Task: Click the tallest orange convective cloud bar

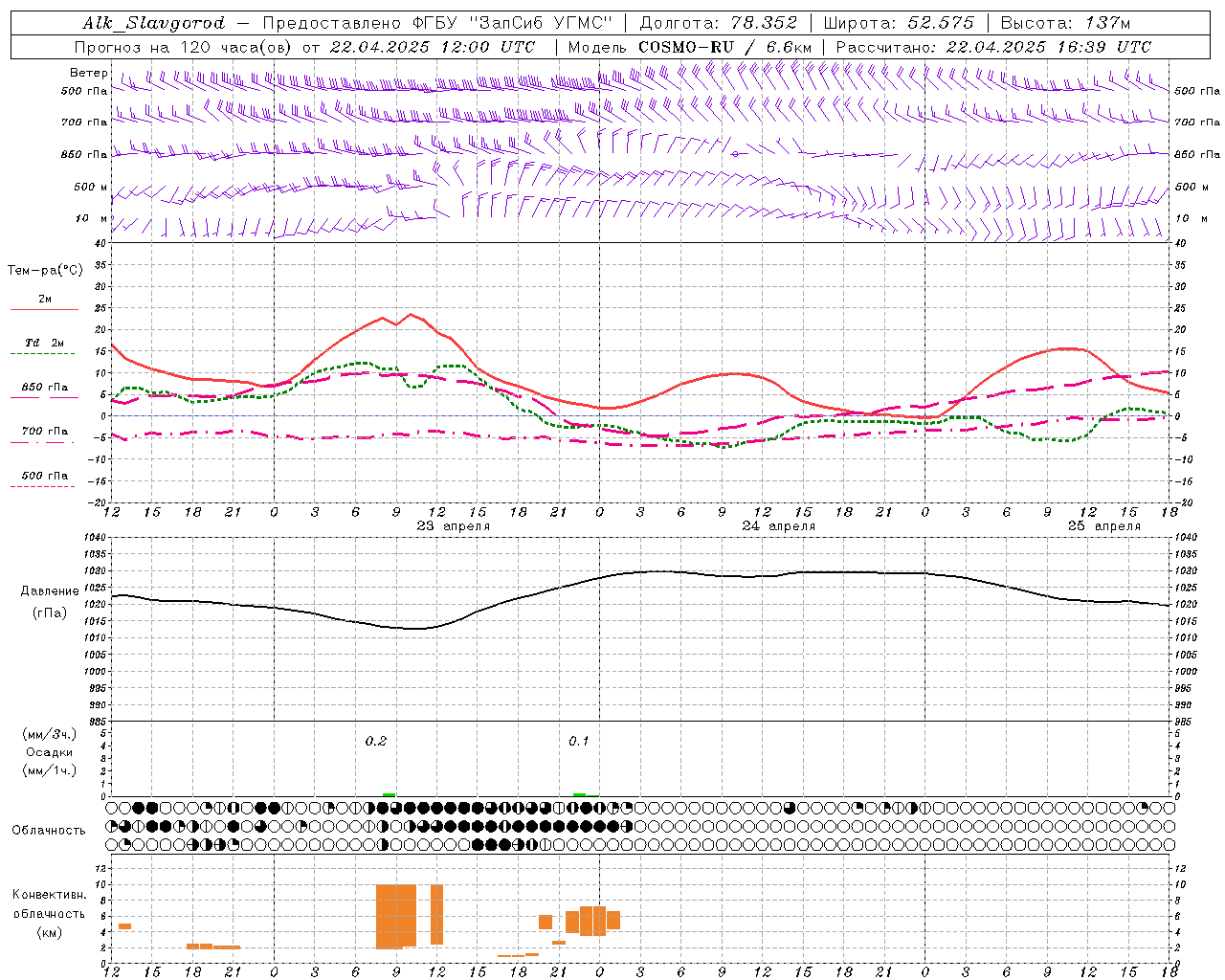Action: coord(396,916)
